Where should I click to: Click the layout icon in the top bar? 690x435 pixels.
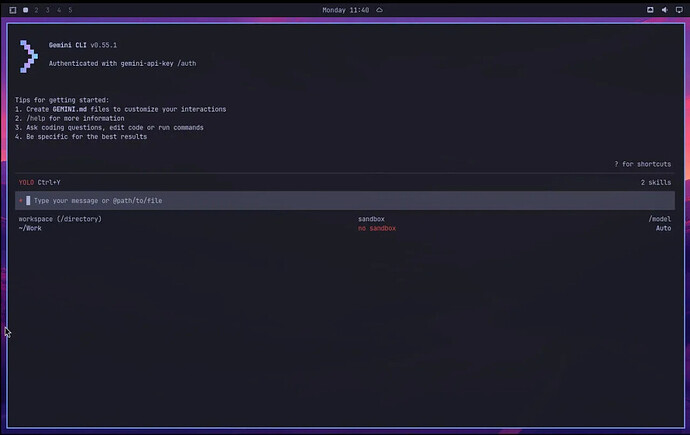point(13,10)
